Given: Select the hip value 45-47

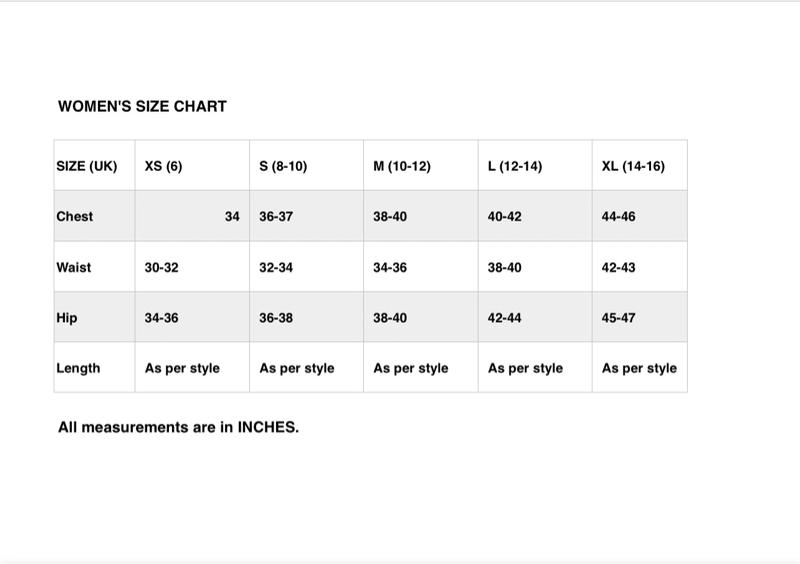Looking at the screenshot, I should point(618,318).
